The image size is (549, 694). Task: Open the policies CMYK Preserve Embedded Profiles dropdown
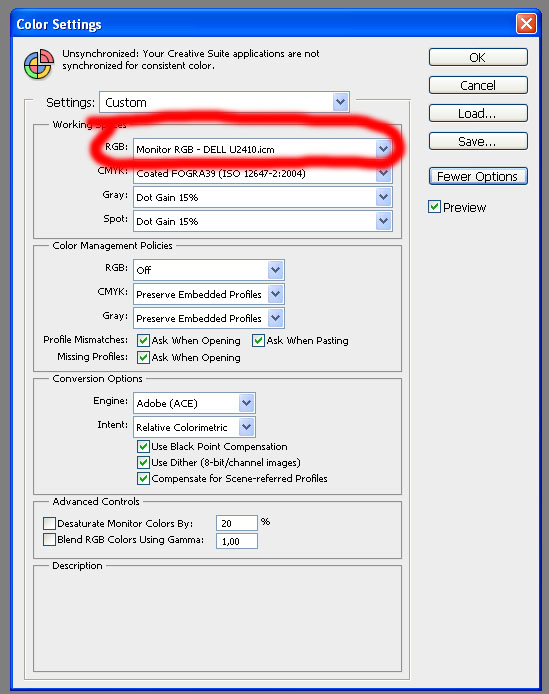209,294
